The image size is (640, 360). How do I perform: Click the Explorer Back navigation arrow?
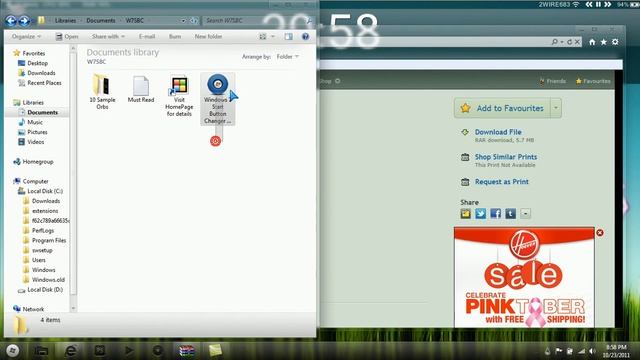point(11,20)
